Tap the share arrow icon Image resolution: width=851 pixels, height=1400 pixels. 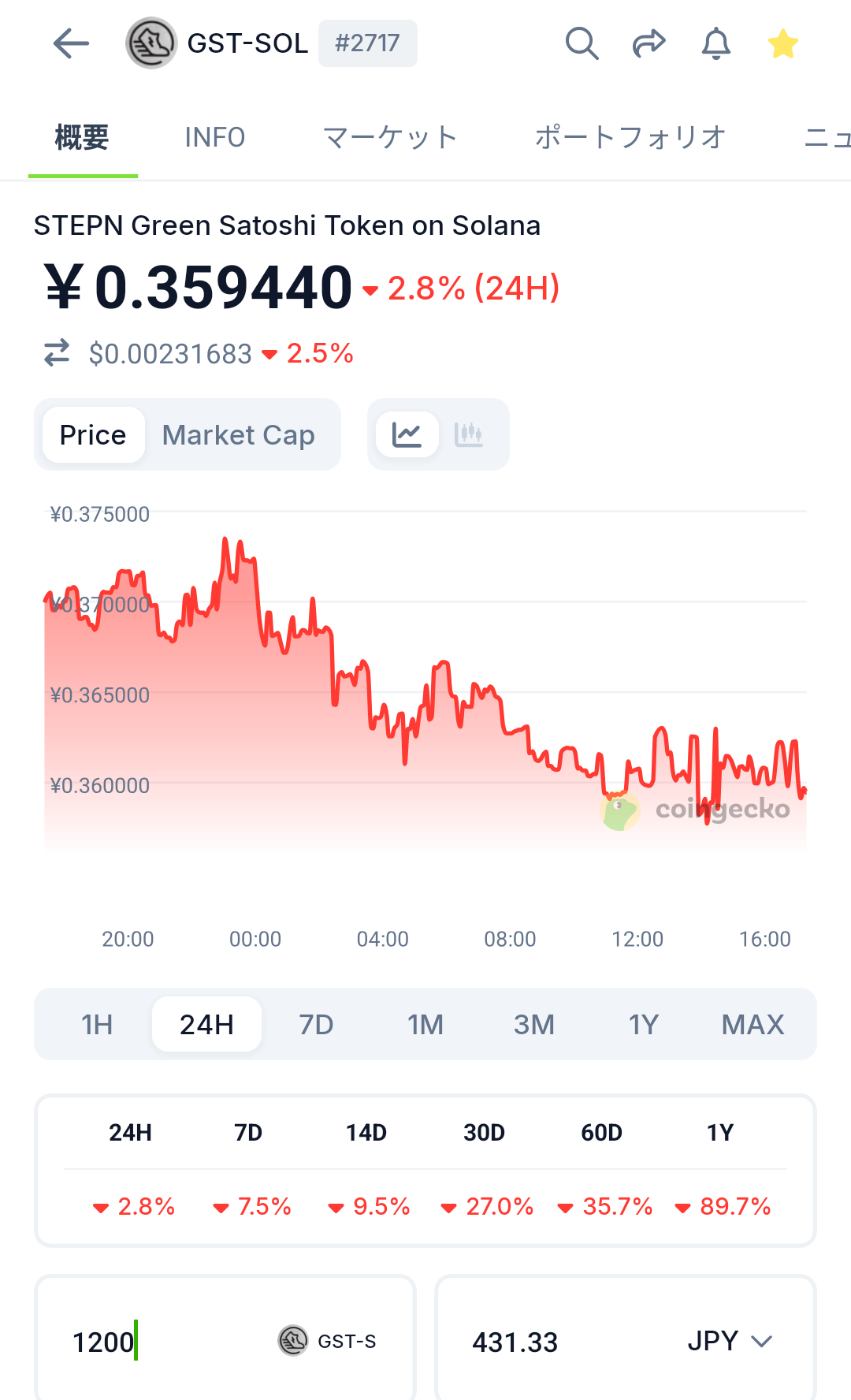click(x=648, y=43)
